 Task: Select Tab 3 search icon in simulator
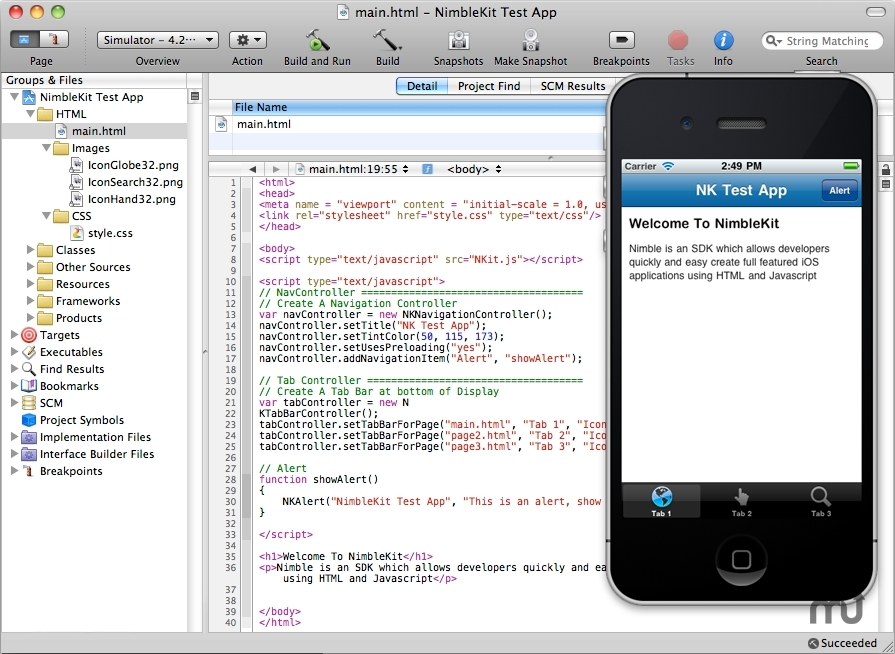820,498
